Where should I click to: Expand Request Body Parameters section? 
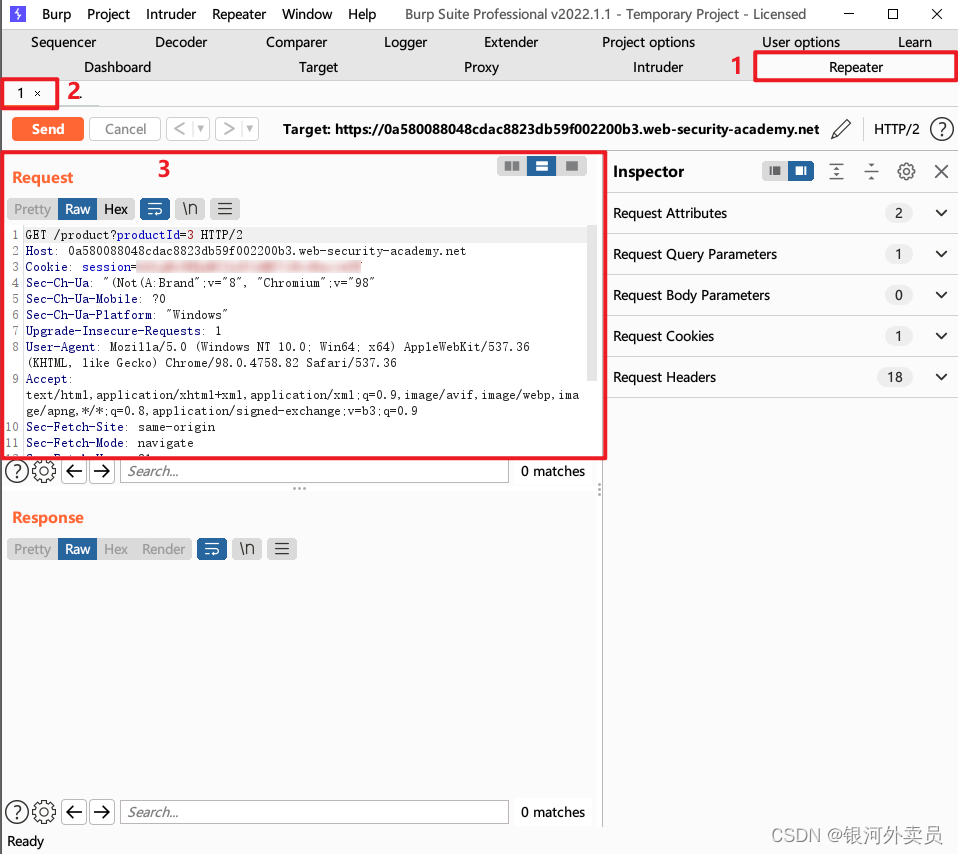pos(941,295)
